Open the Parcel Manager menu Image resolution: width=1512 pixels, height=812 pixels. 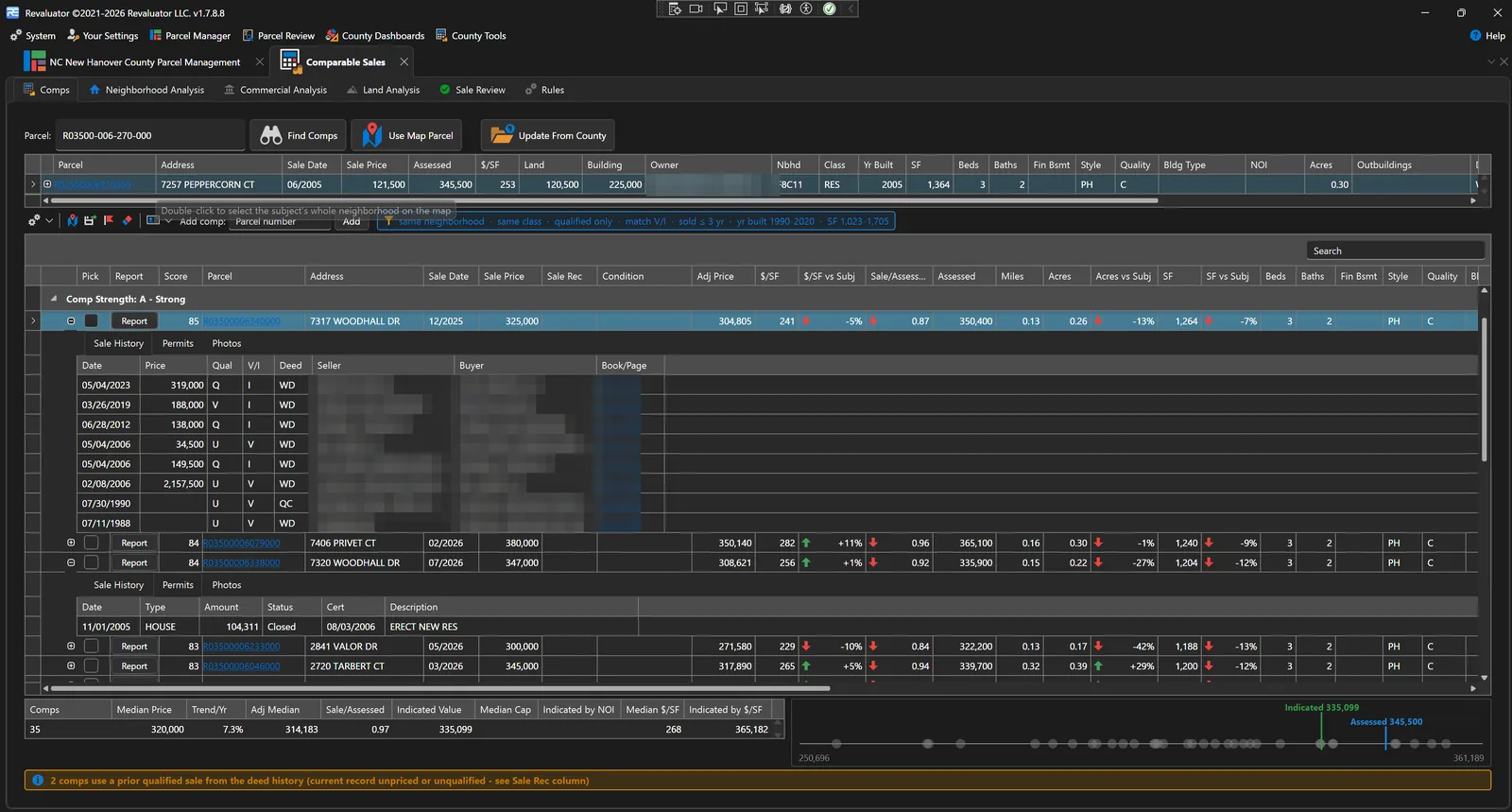(x=190, y=36)
